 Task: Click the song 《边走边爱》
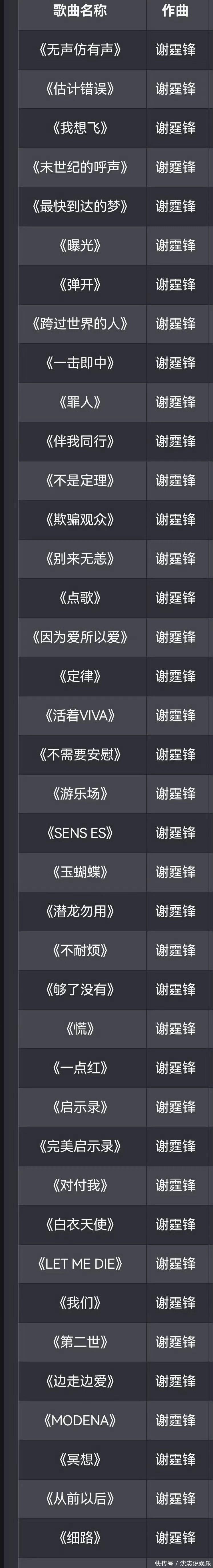coord(80,1381)
